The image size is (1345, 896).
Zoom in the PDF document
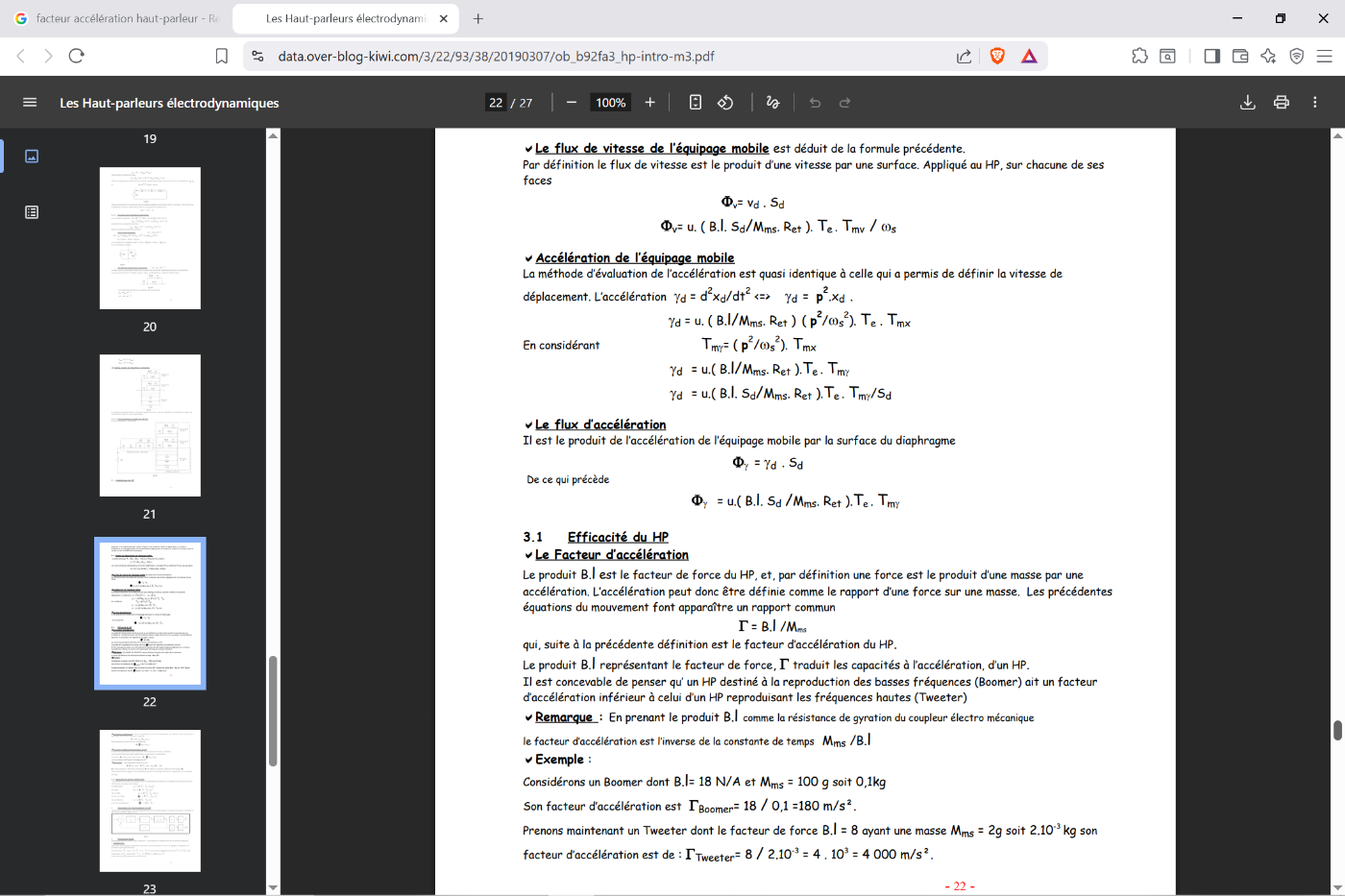[x=650, y=103]
